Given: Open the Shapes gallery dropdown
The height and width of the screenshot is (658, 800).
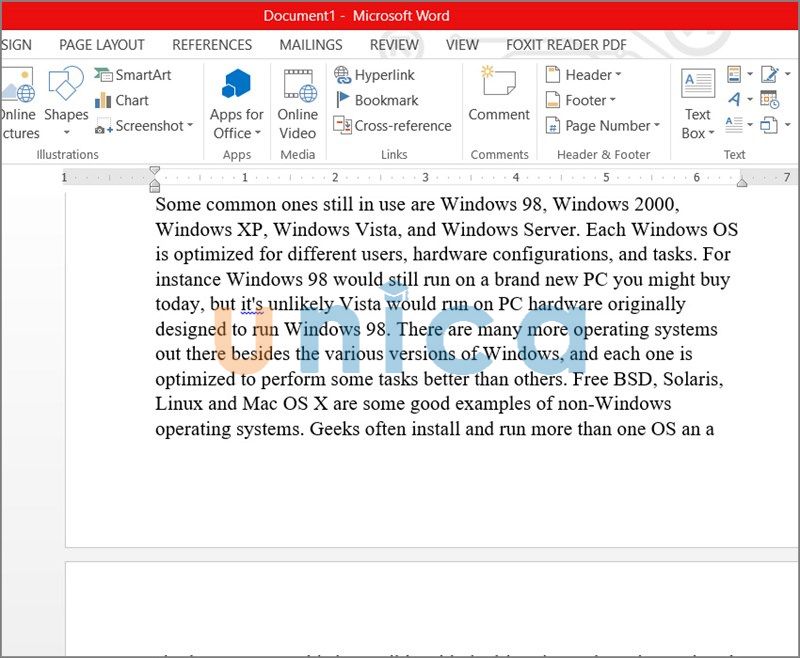Looking at the screenshot, I should pyautogui.click(x=66, y=131).
